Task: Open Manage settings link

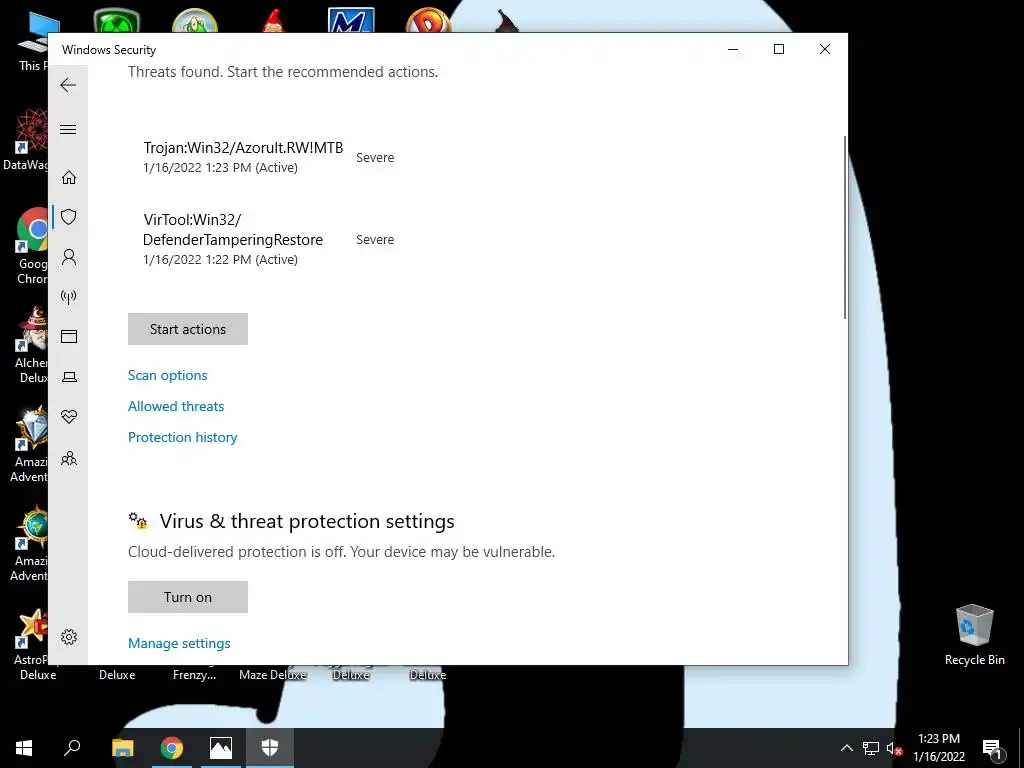Action: (179, 643)
